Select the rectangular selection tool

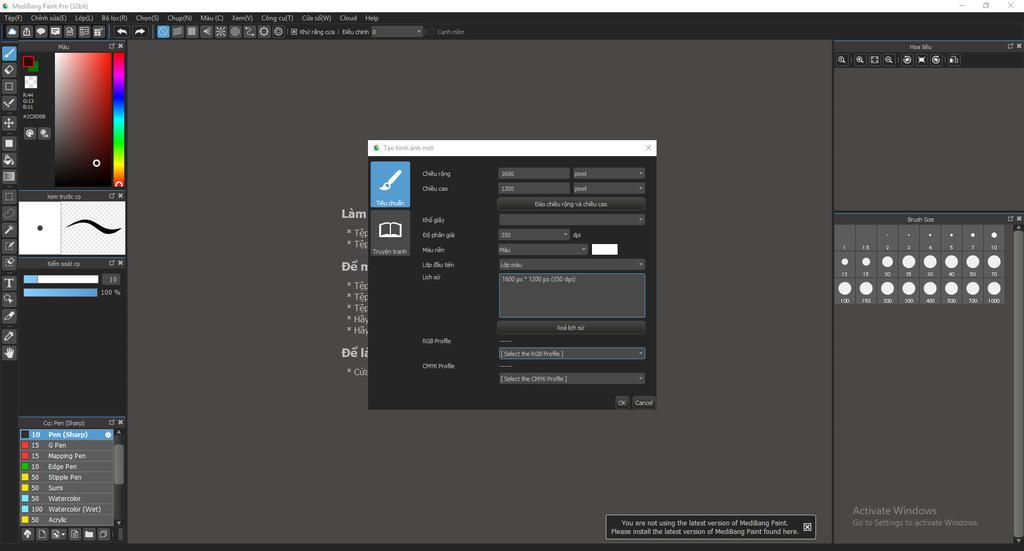coord(9,197)
